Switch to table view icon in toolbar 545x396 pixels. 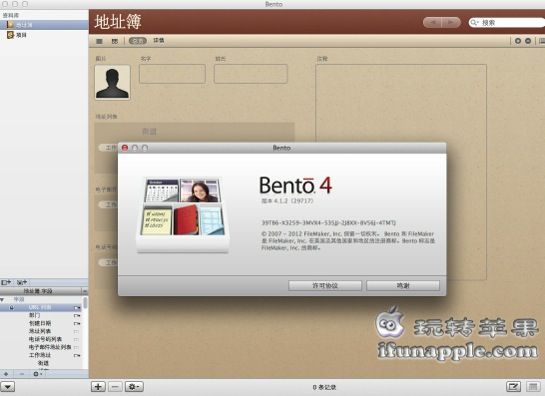(99, 41)
